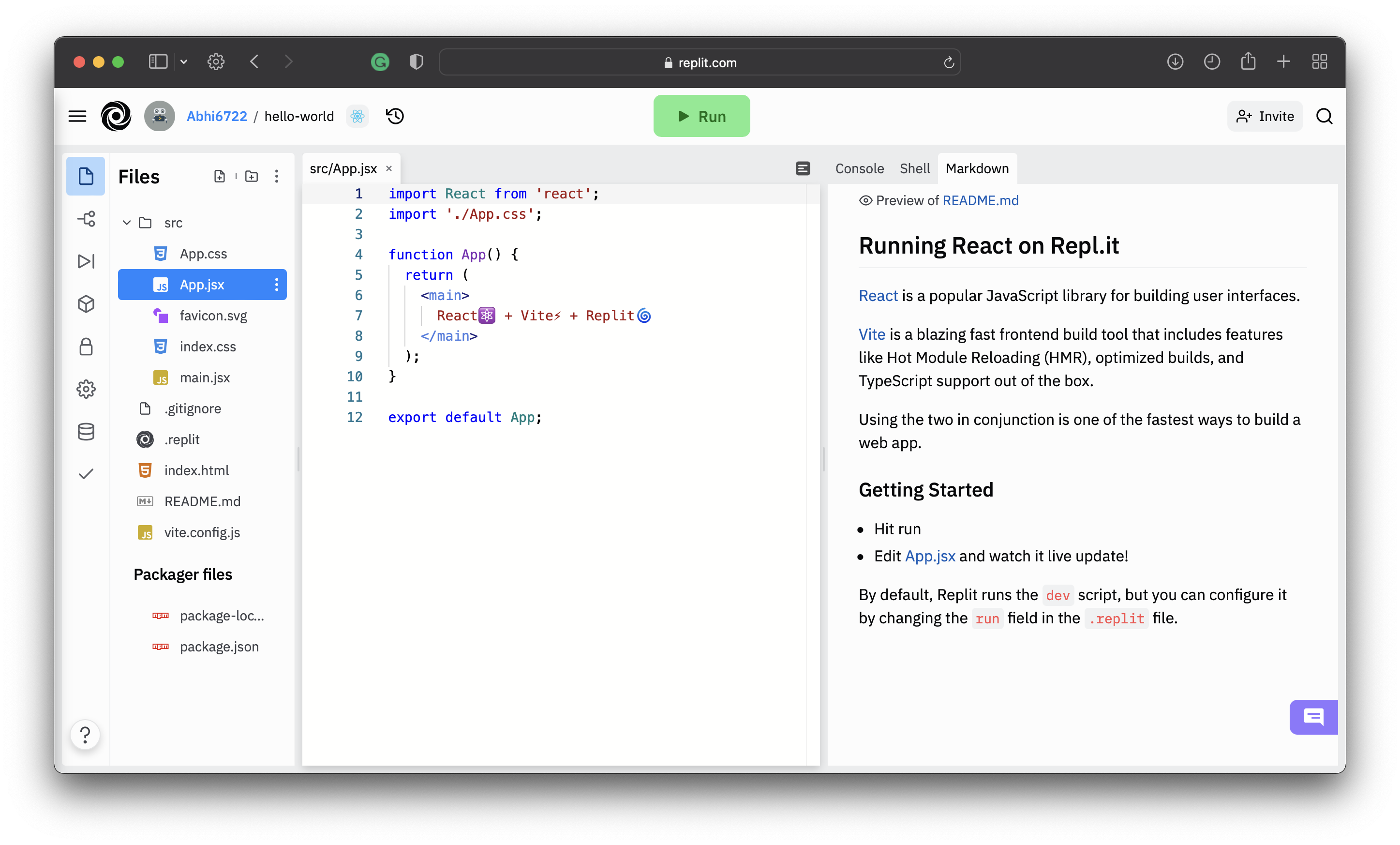1400x845 pixels.
Task: Open README.md in file tree
Action: click(202, 501)
